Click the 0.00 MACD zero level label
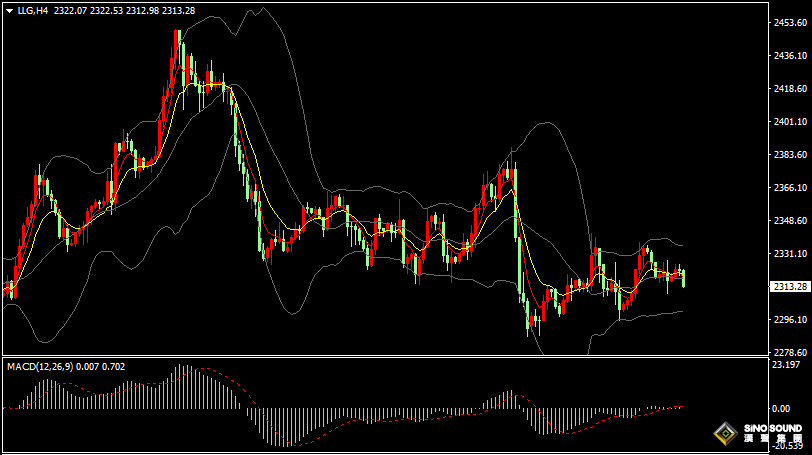Viewport: 812px width, 455px height. click(781, 408)
